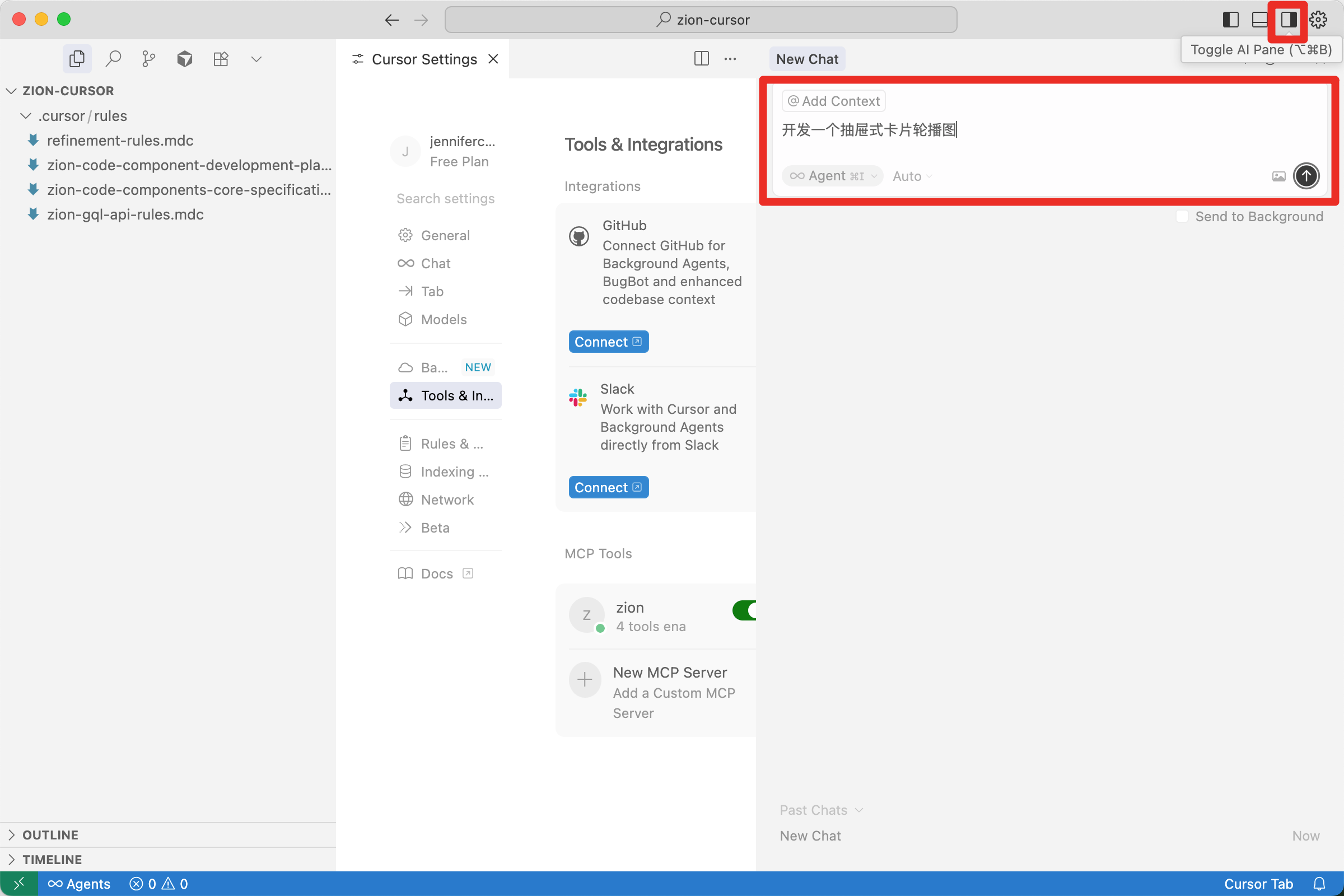Select Tools & Integrations section

click(x=445, y=395)
